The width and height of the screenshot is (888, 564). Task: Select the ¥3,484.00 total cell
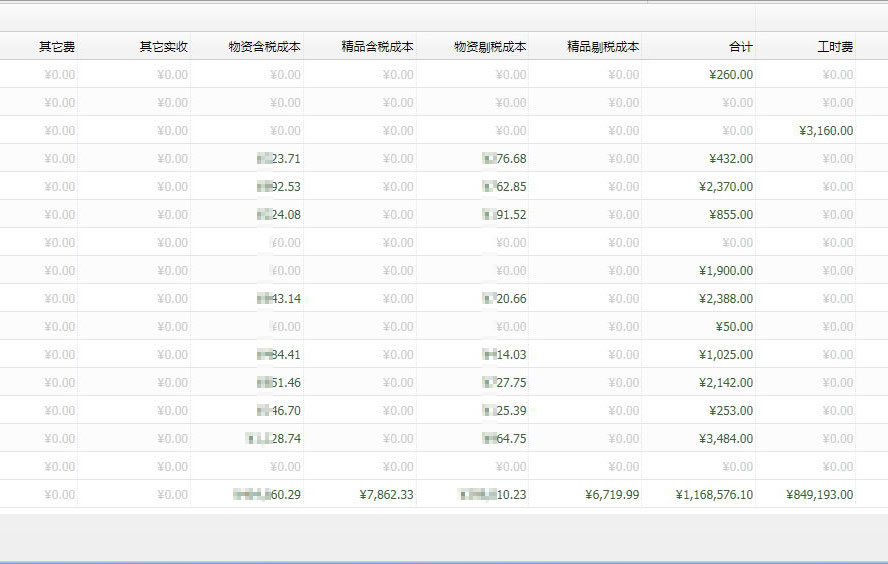(726, 438)
